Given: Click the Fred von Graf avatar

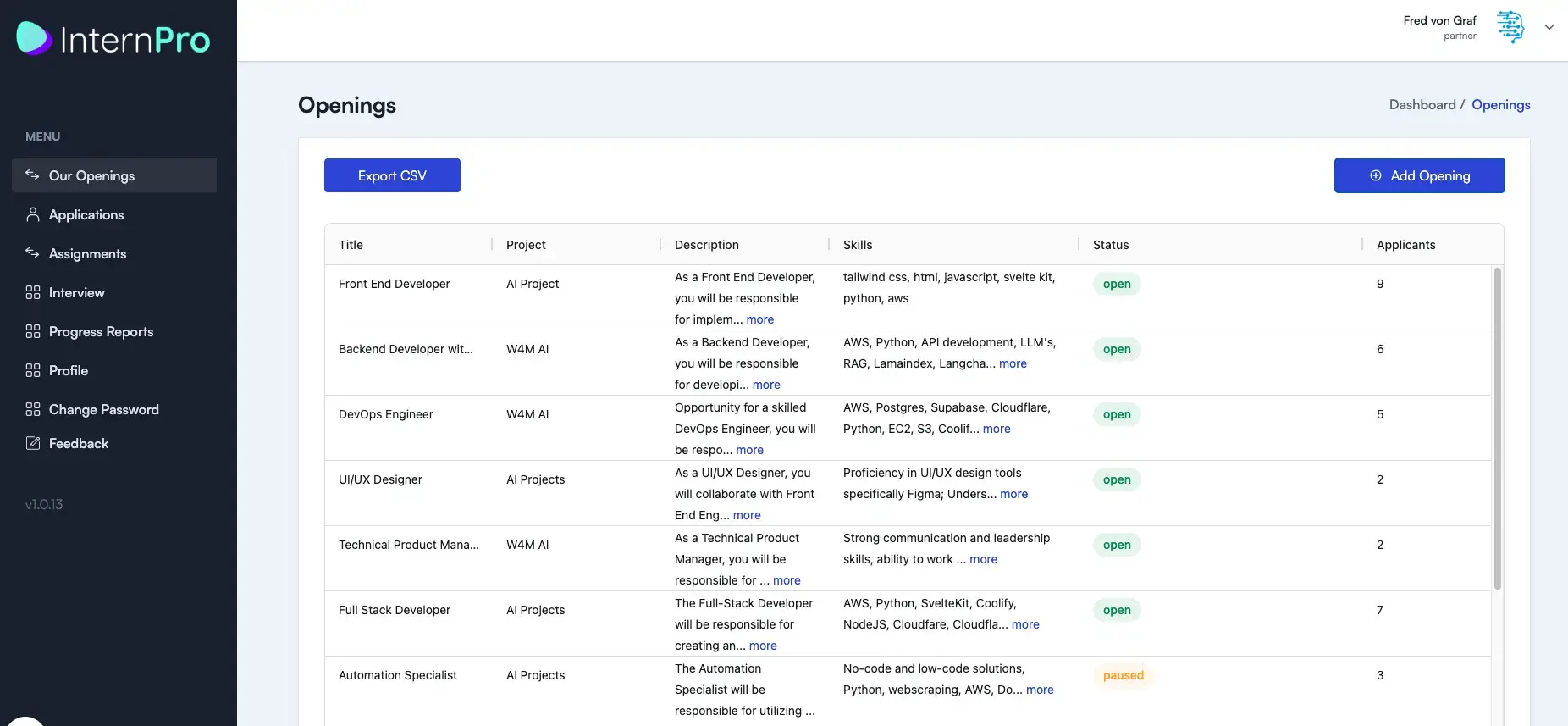Looking at the screenshot, I should point(1510,27).
